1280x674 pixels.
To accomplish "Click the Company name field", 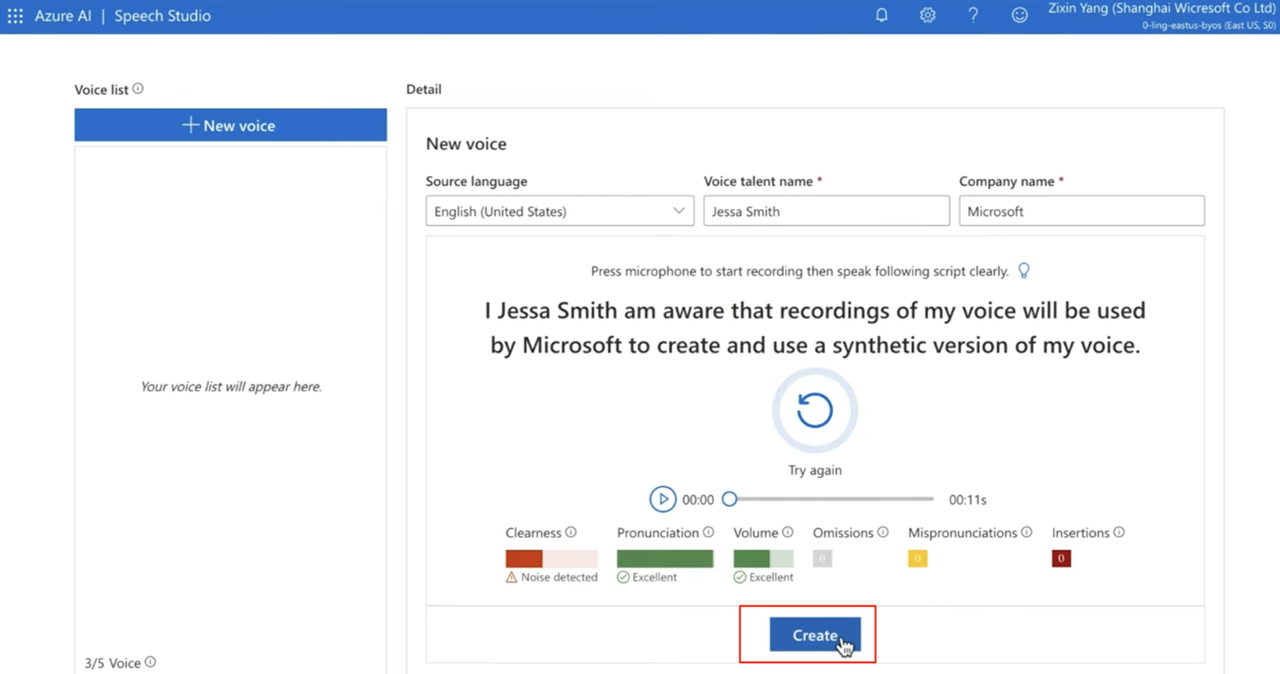I will (1082, 211).
